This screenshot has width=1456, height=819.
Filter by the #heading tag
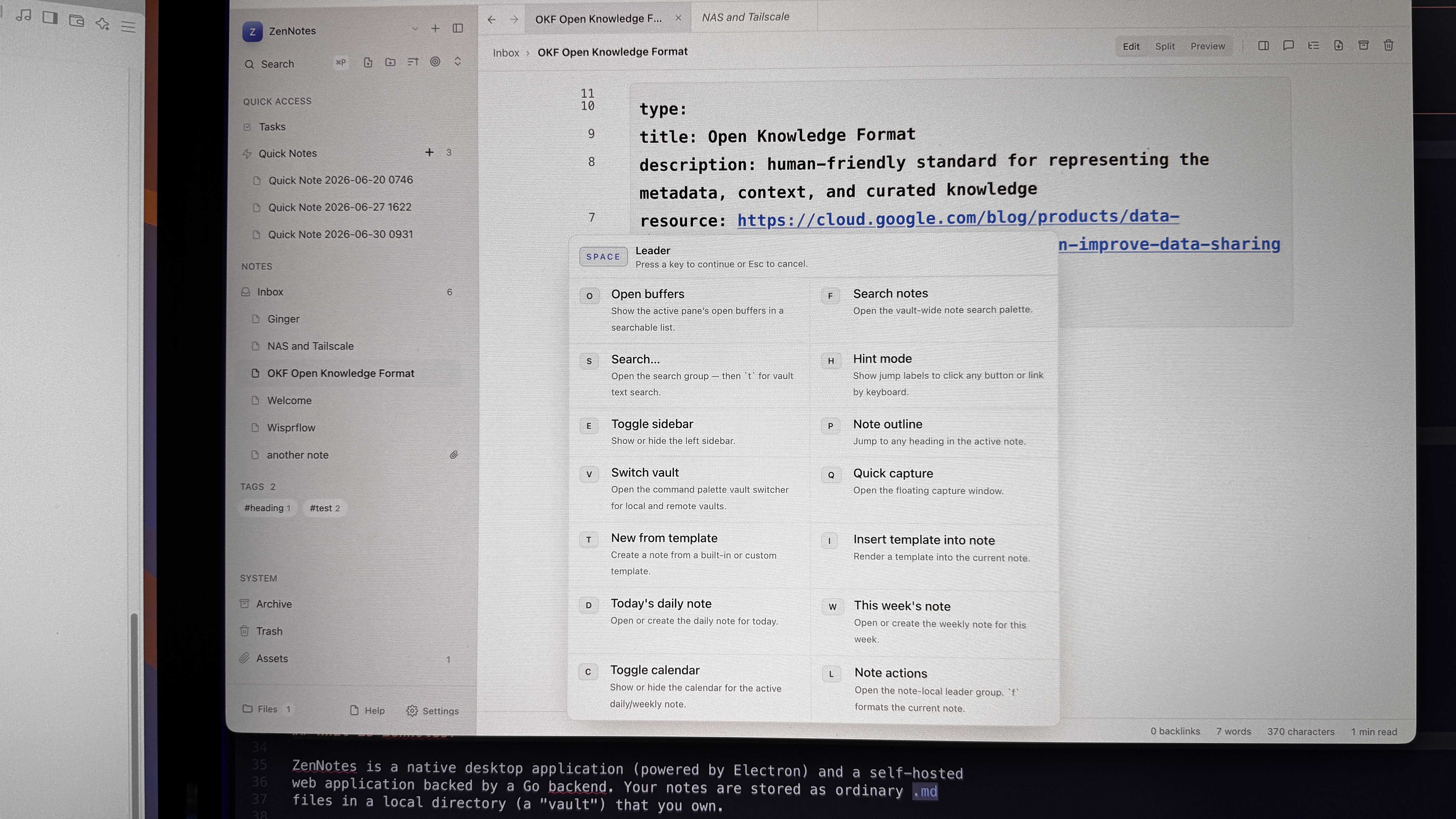pyautogui.click(x=267, y=508)
